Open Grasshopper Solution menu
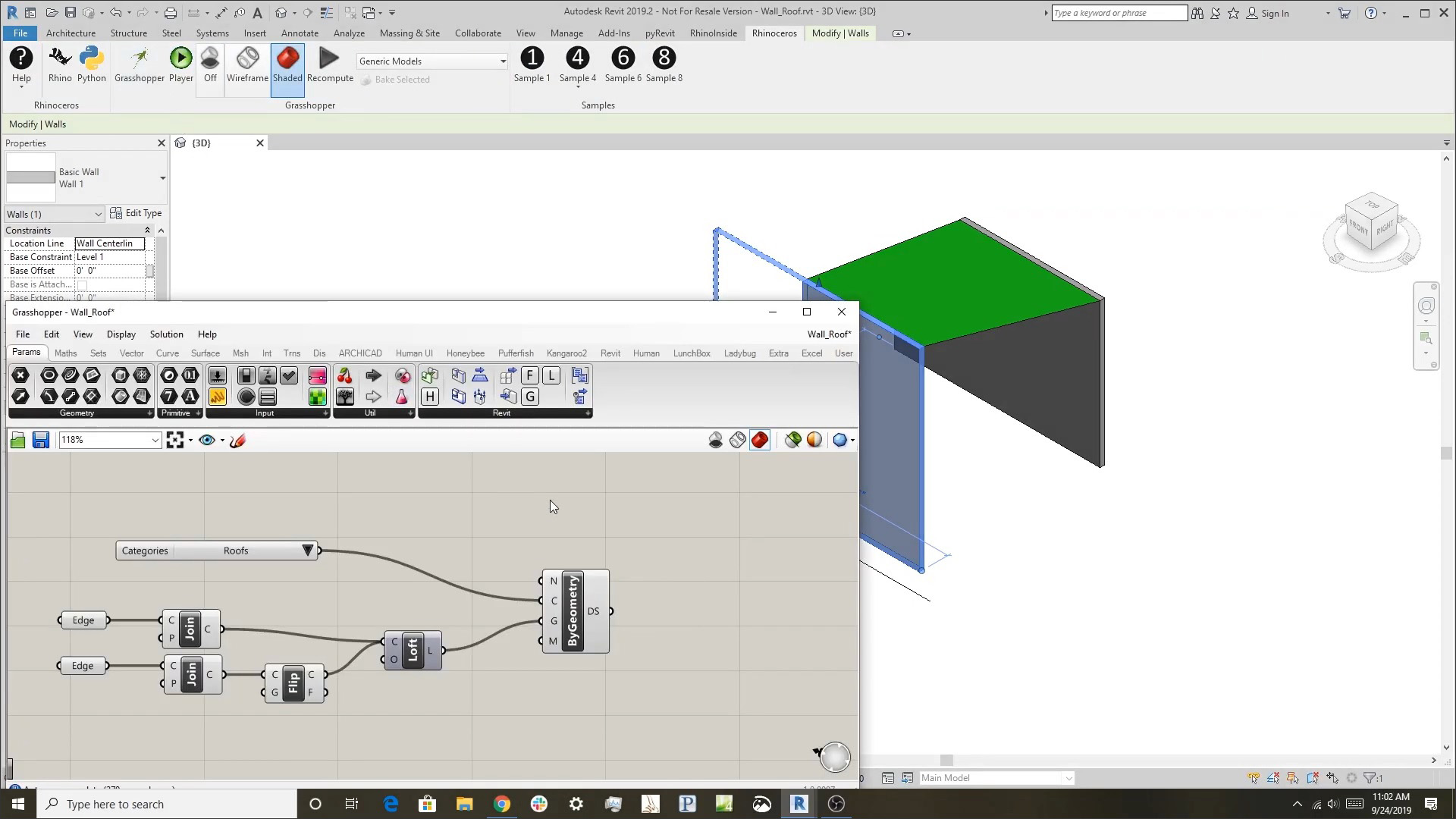 (166, 334)
